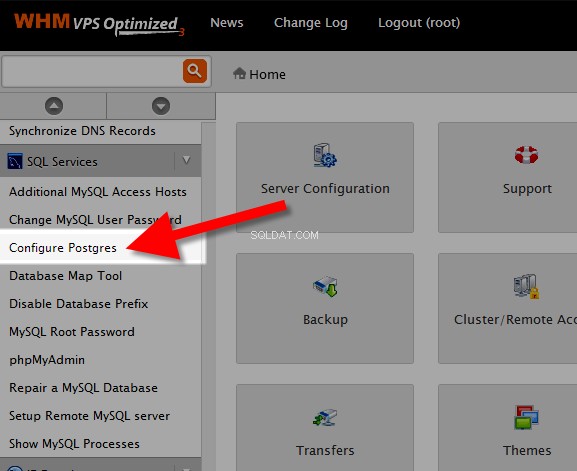Collapse the SQL Services section arrow
Image resolution: width=577 pixels, height=471 pixels.
tap(187, 160)
